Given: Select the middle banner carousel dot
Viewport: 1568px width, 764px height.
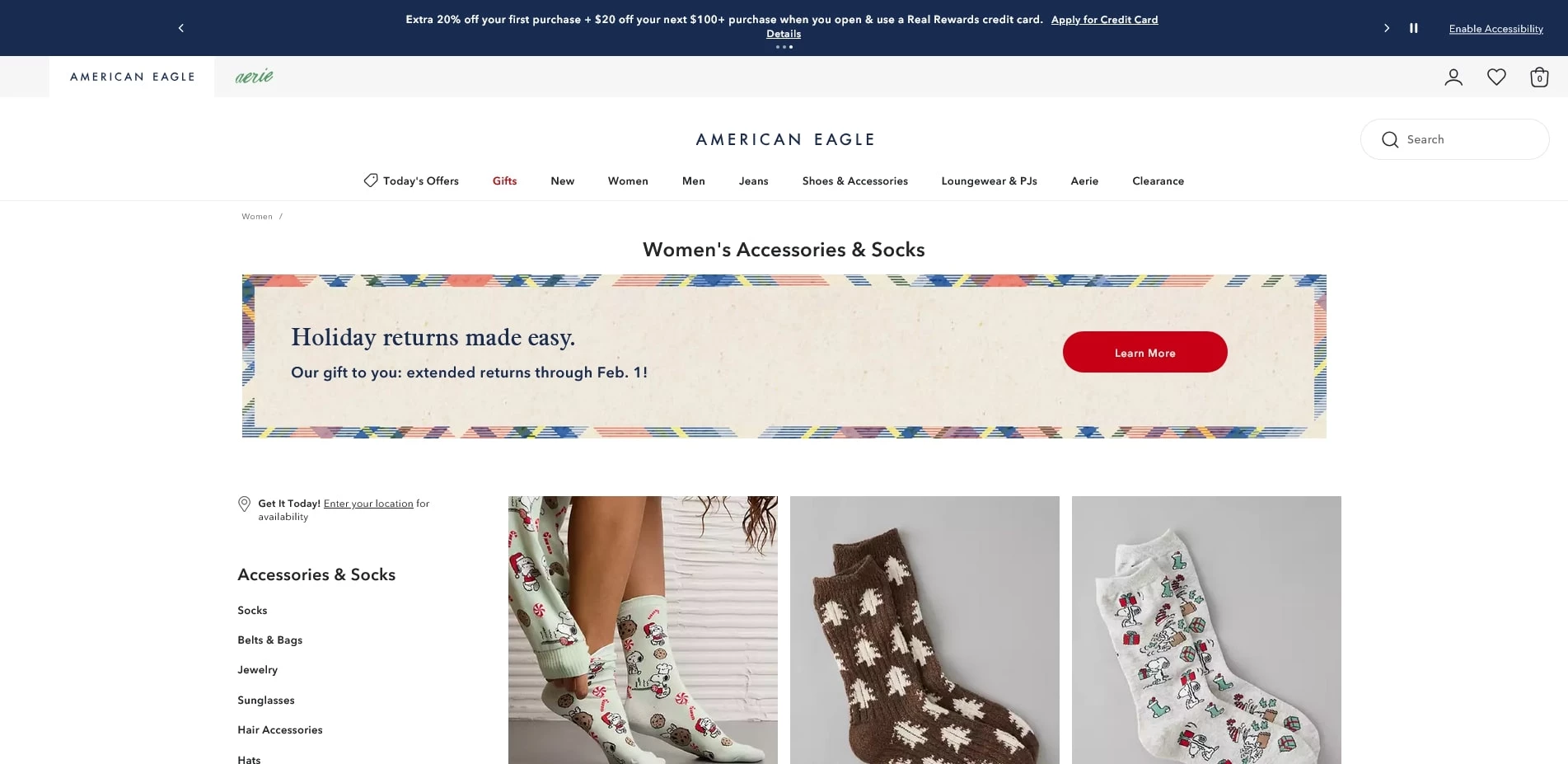Looking at the screenshot, I should [784, 47].
